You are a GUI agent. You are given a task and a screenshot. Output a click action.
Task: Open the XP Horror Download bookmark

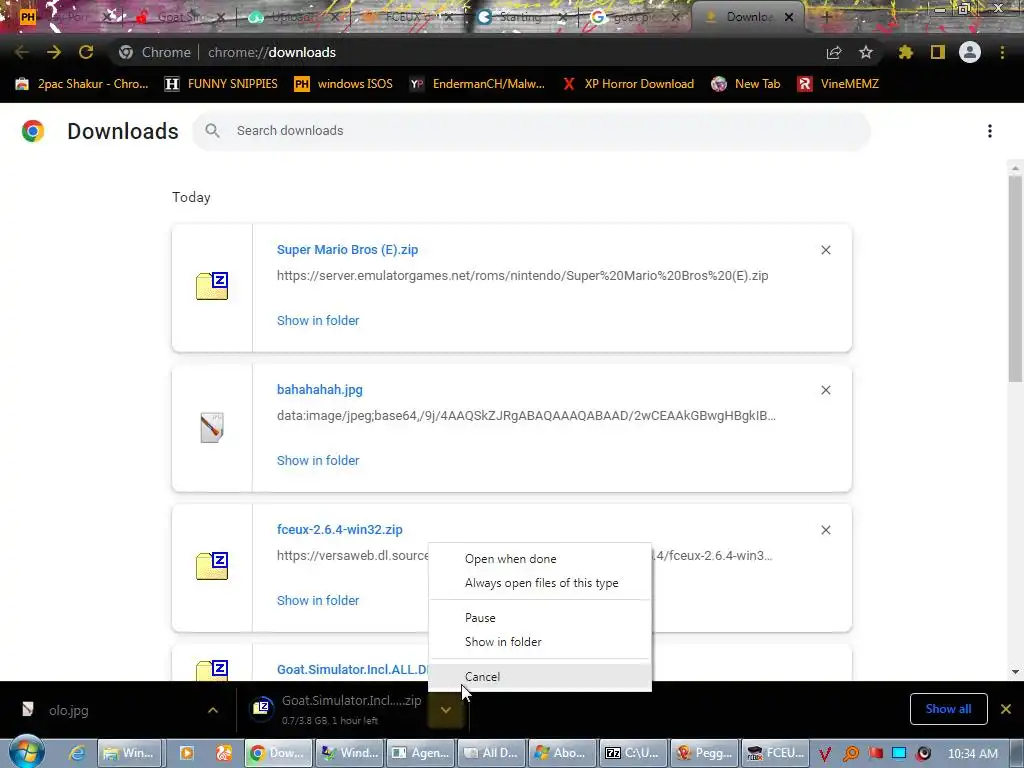[628, 84]
